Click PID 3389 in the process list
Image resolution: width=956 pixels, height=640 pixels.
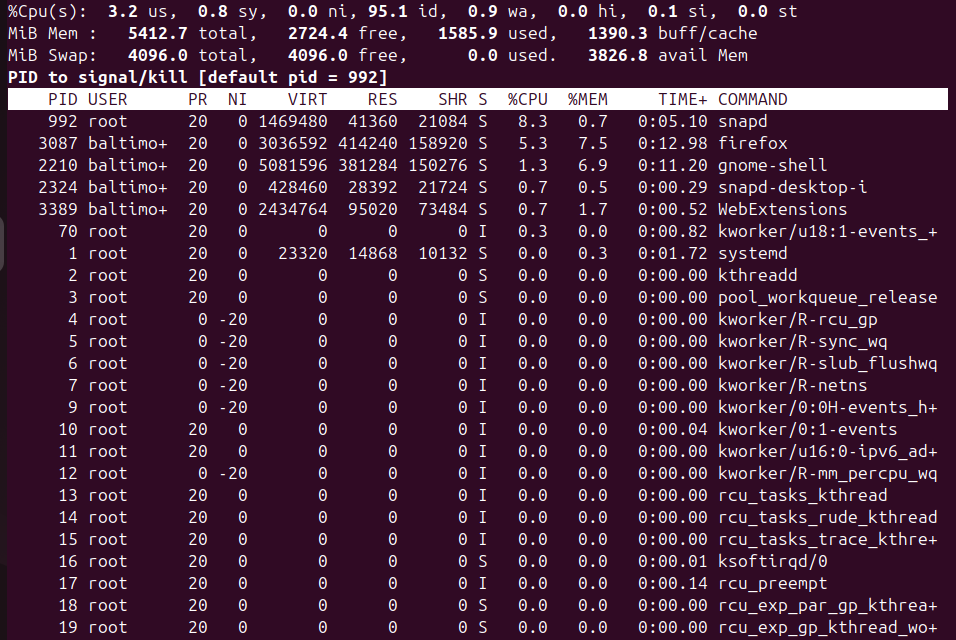pyautogui.click(x=58, y=209)
